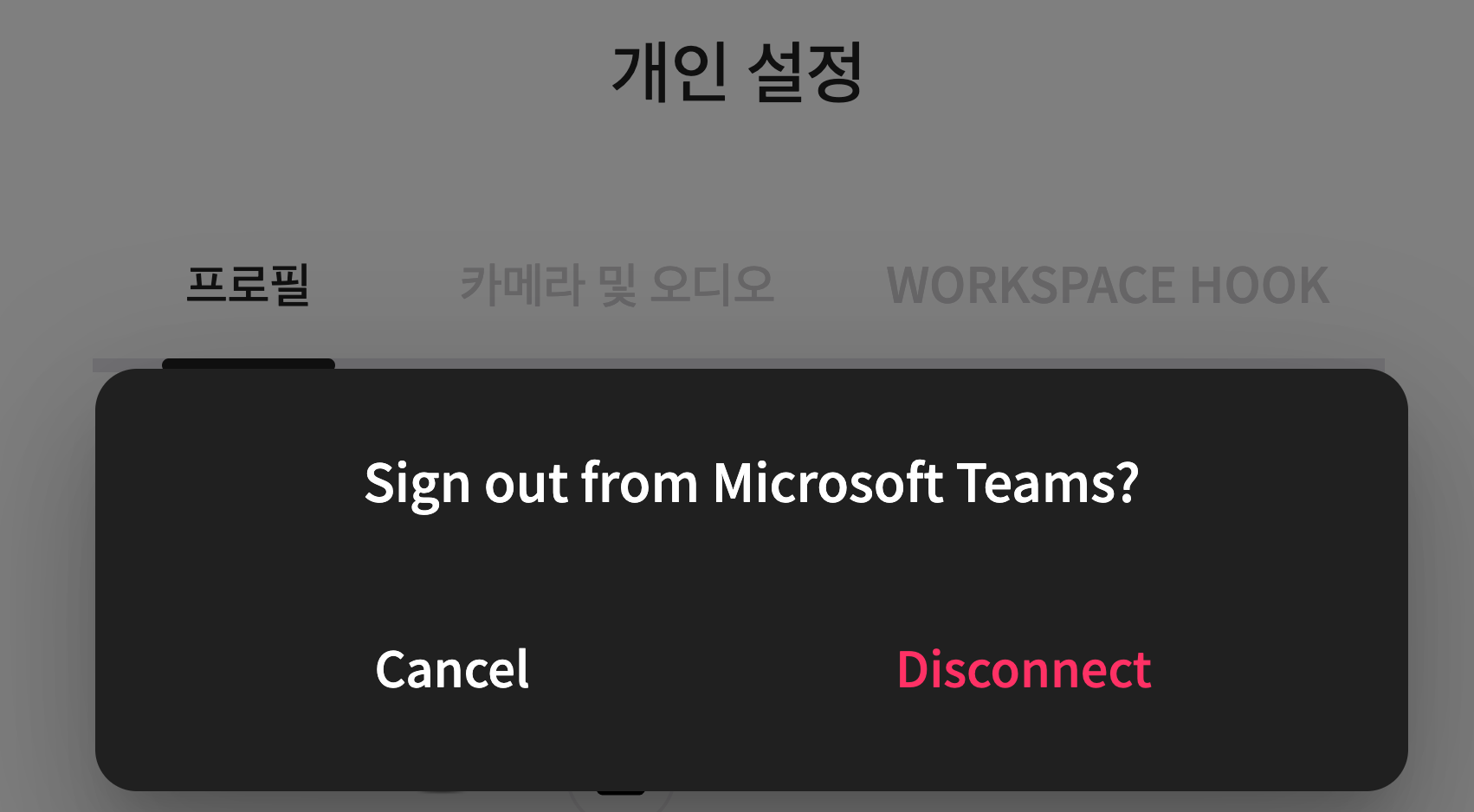Screen dimensions: 1474x812
Task: Click the 개인 설정 page title
Action: [x=737, y=73]
